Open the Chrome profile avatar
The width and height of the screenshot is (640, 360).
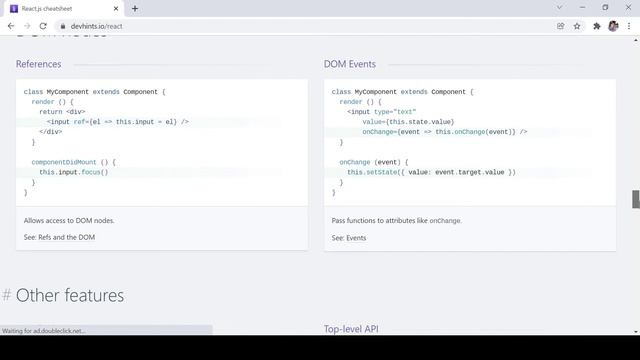[x=613, y=26]
